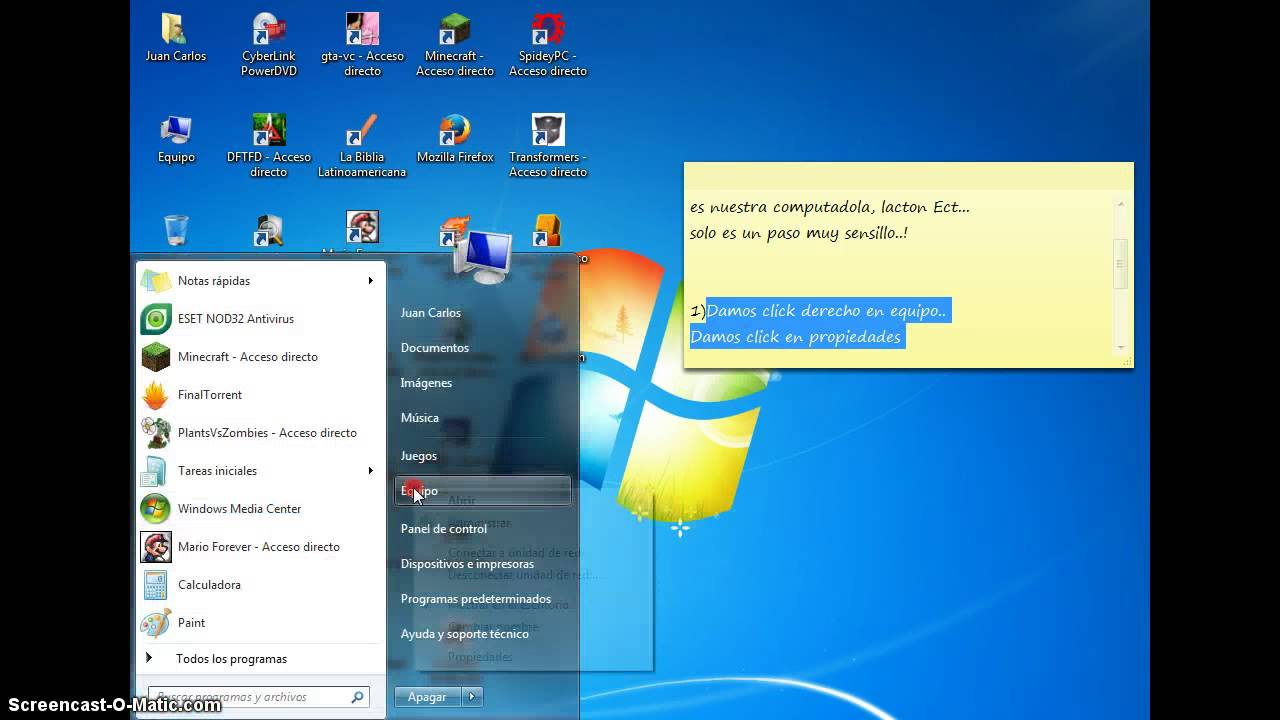The height and width of the screenshot is (720, 1280).
Task: Click note line 'solo es un paso muy sensillo..!'
Action: click(798, 233)
